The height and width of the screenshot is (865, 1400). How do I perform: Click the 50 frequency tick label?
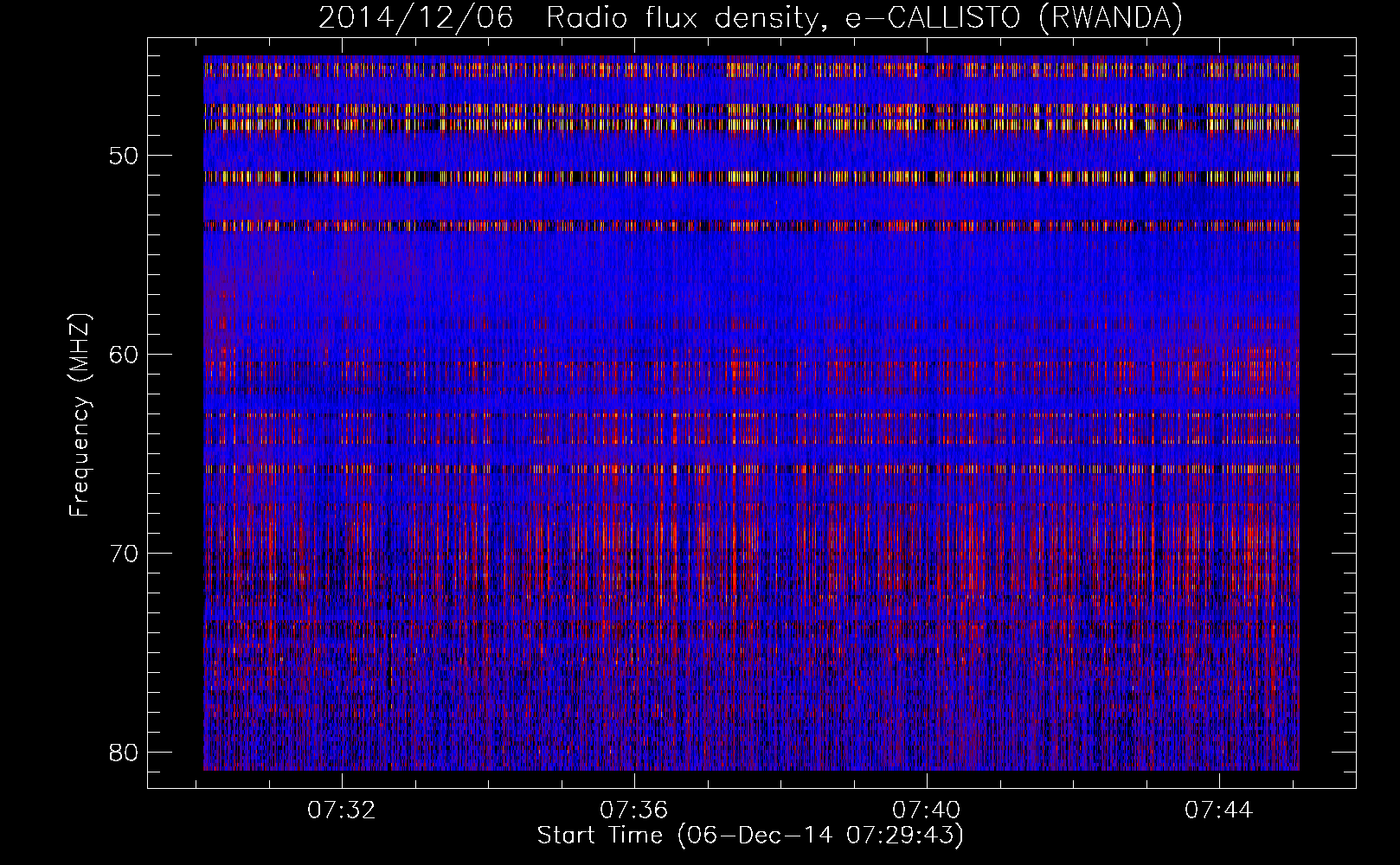point(125,156)
